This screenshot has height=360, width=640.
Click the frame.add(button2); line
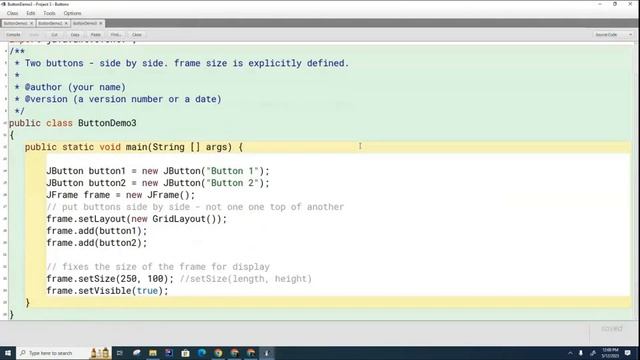tap(96, 243)
